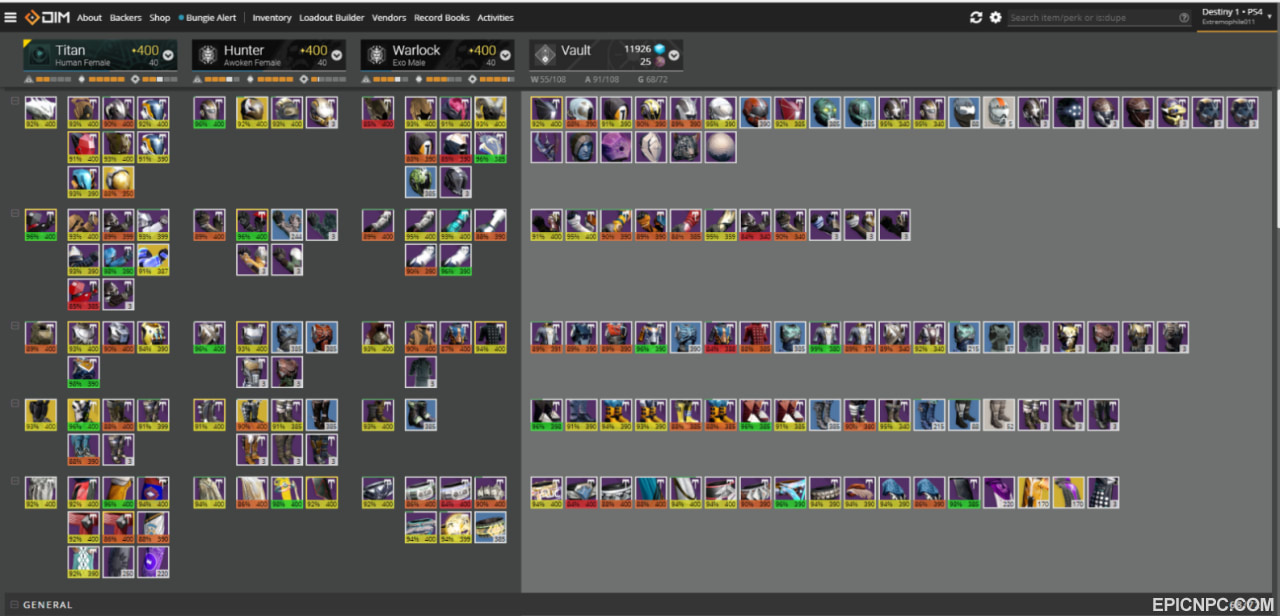Screen dimensions: 1280x616
Task: Click the DIM logo
Action: coord(47,17)
